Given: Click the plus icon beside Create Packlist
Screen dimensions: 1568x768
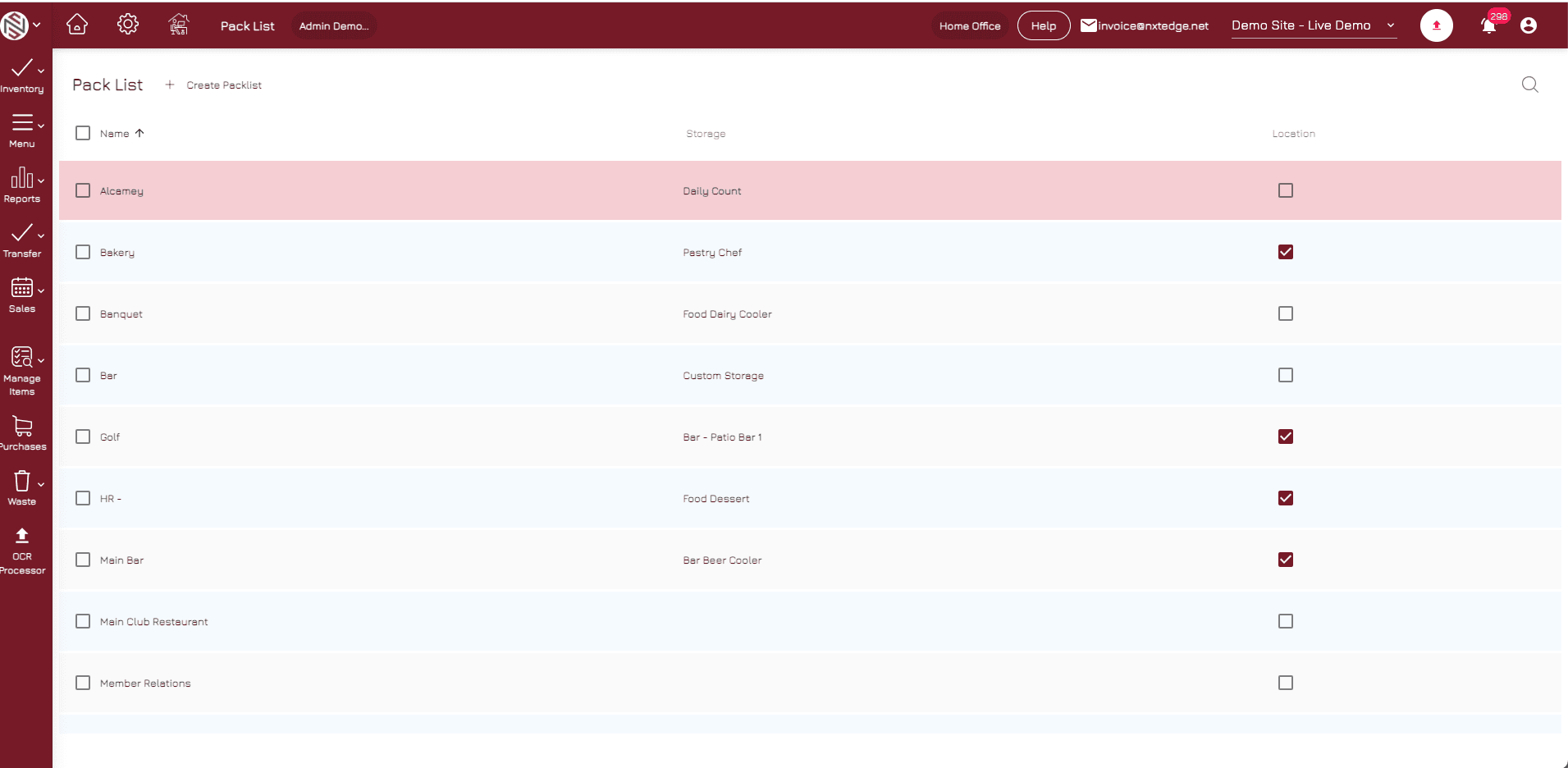Looking at the screenshot, I should (x=170, y=85).
